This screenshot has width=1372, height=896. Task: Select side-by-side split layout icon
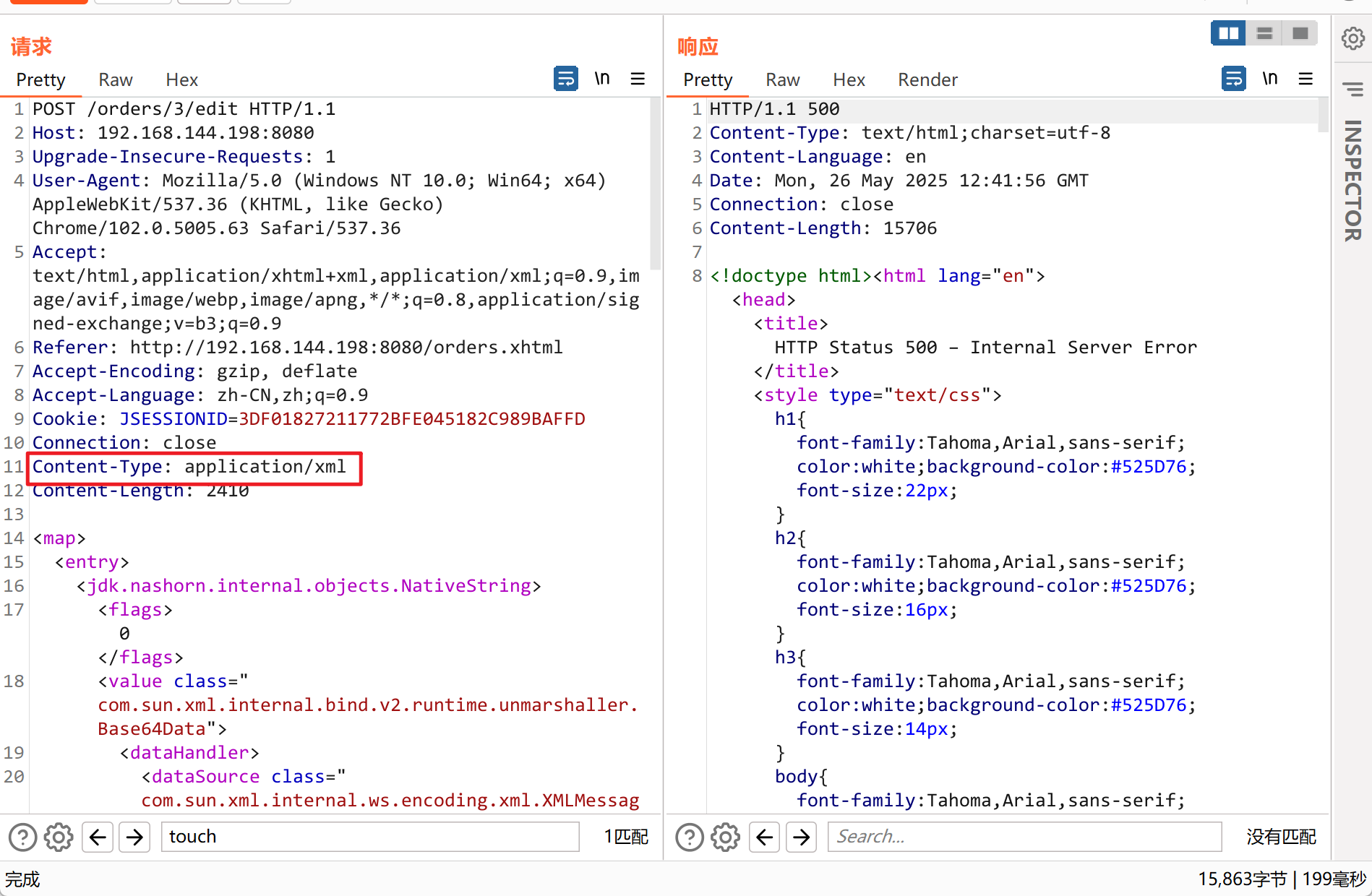[x=1228, y=33]
